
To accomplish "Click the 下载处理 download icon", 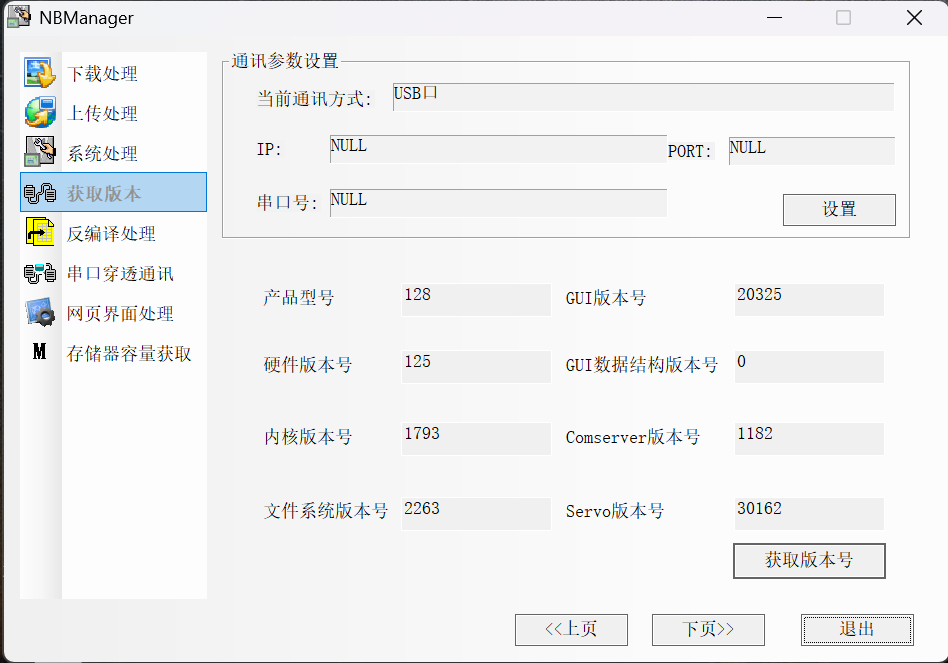I will (40, 73).
